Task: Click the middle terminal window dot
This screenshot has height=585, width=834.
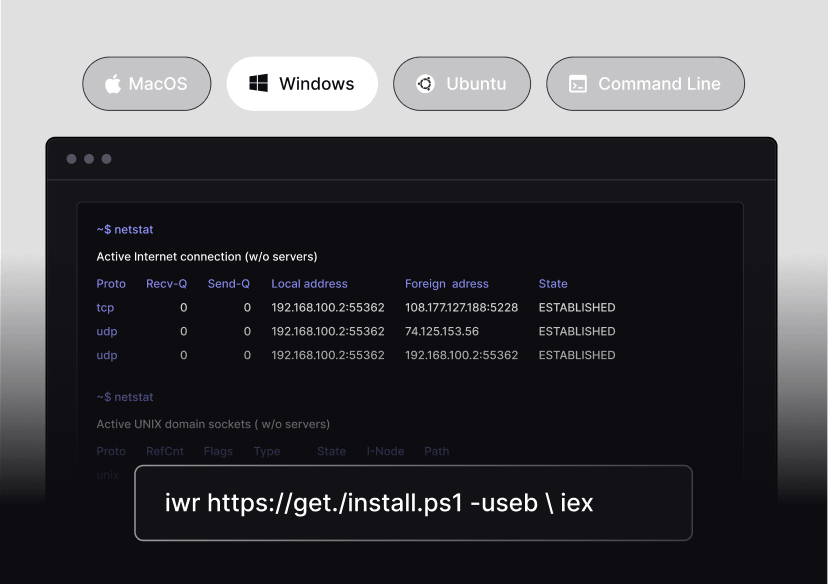Action: coord(89,158)
